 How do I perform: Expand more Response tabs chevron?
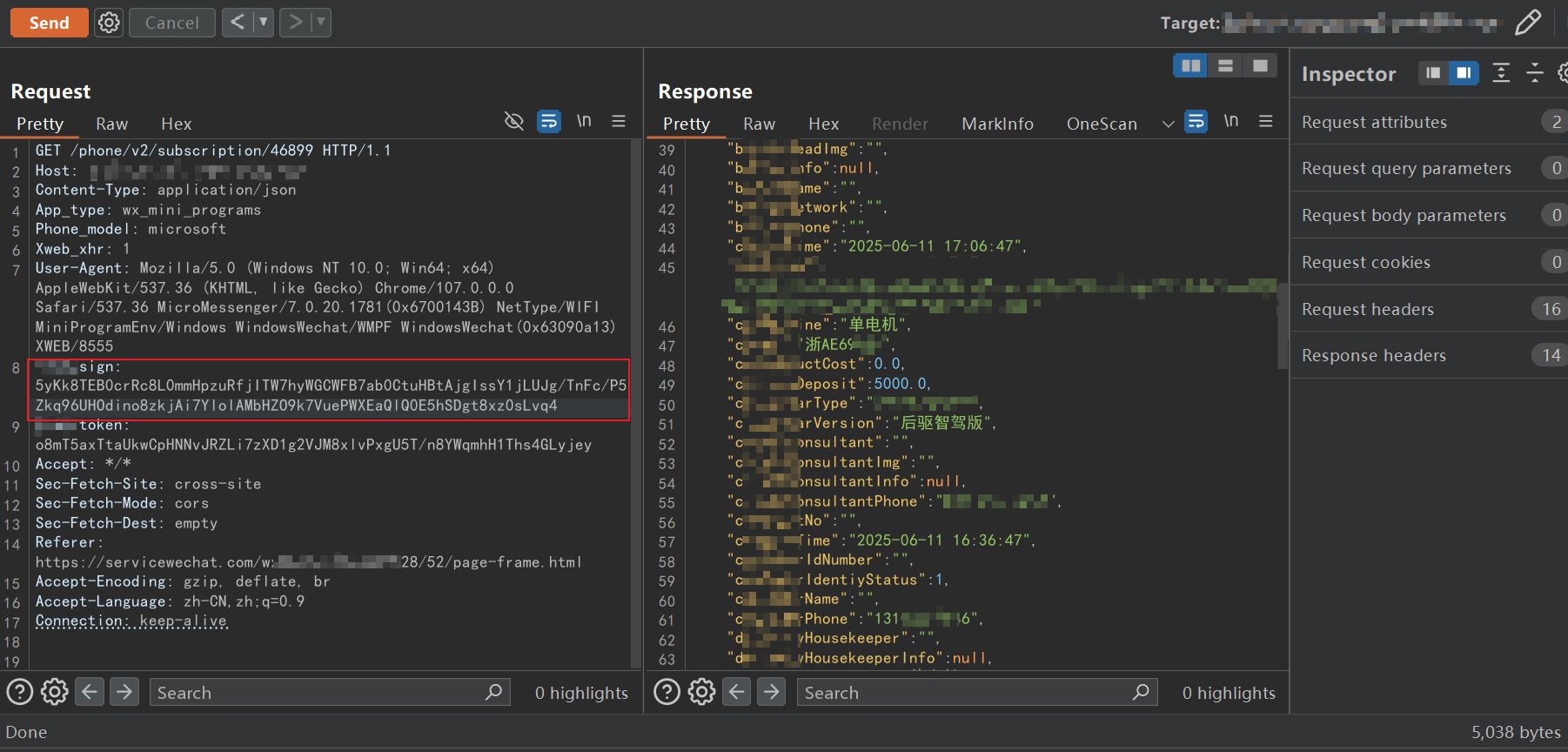(1168, 124)
